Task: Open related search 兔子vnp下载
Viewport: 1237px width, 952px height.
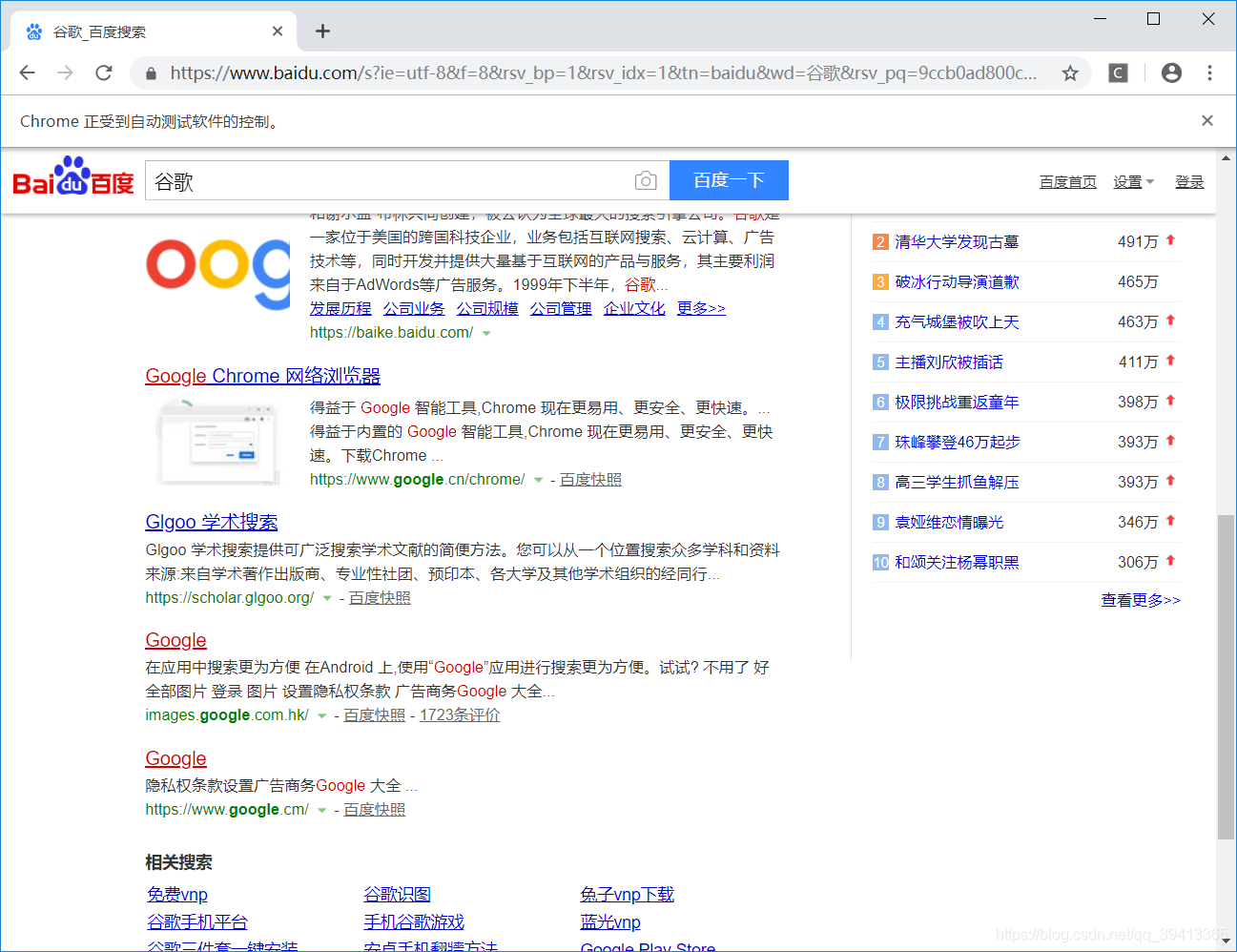Action: 628,894
